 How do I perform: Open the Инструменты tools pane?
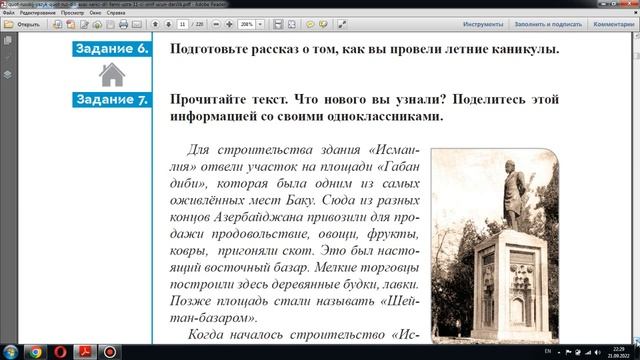[483, 24]
